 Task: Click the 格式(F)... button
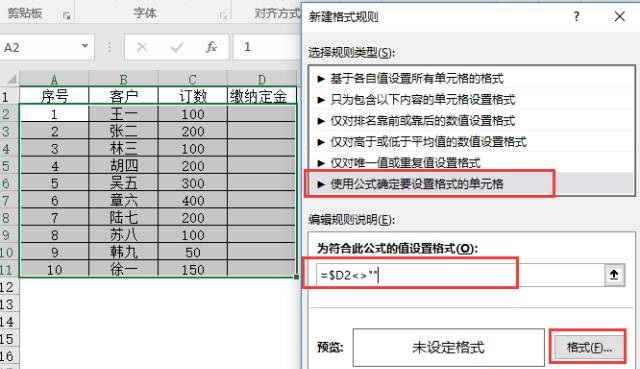coord(588,347)
